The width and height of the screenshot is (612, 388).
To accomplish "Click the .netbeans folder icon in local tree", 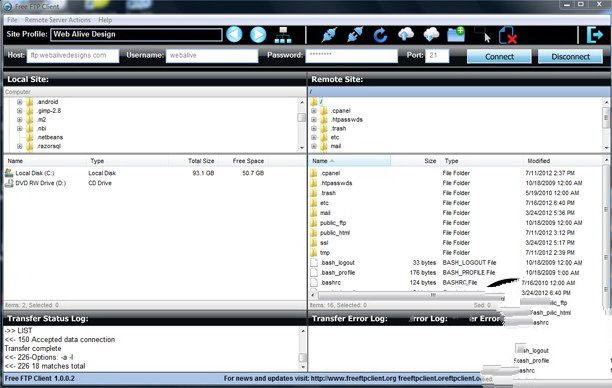I will click(x=30, y=137).
